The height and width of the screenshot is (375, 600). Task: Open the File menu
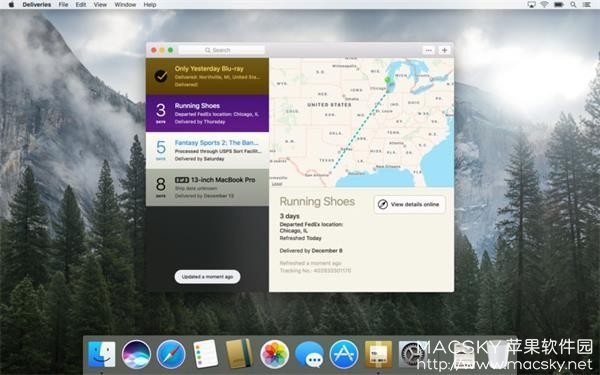64,5
